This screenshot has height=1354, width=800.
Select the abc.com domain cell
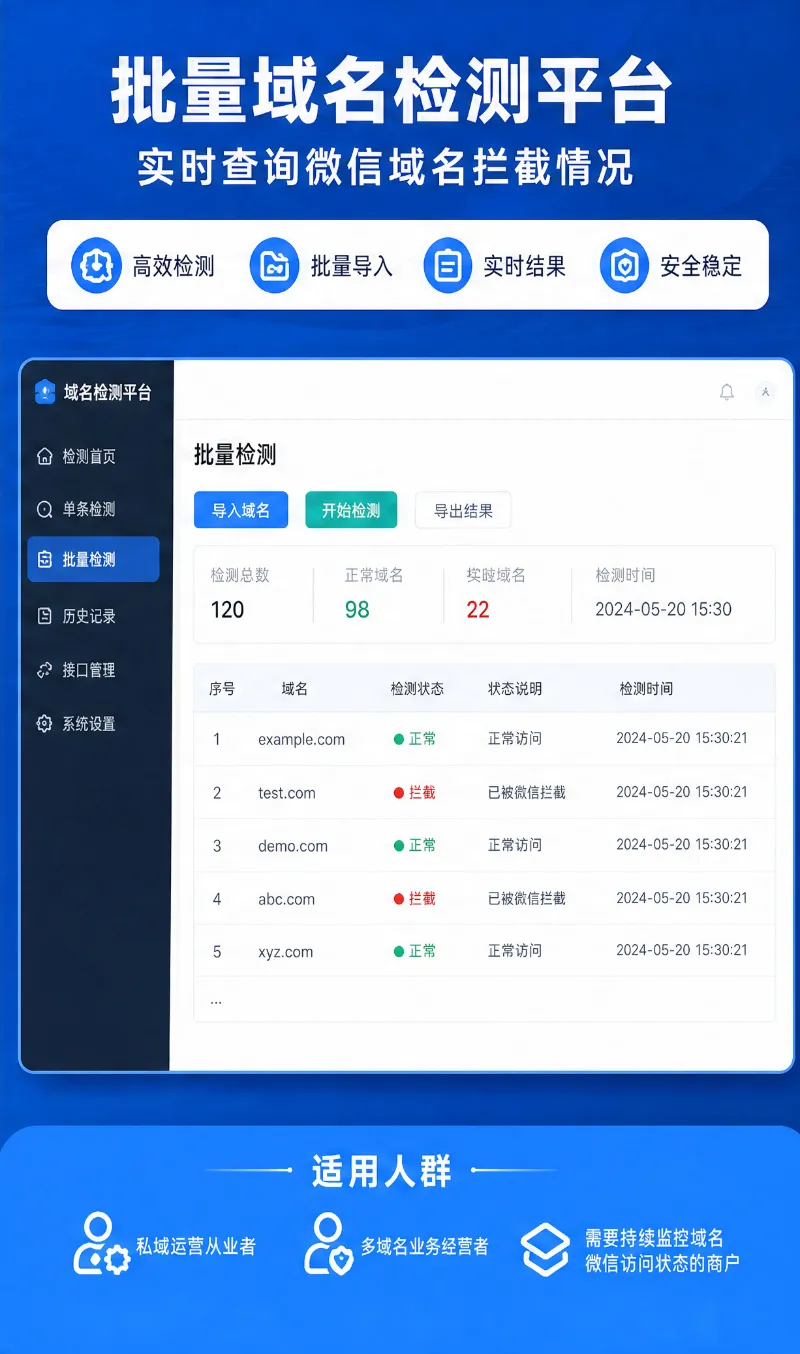tap(287, 899)
